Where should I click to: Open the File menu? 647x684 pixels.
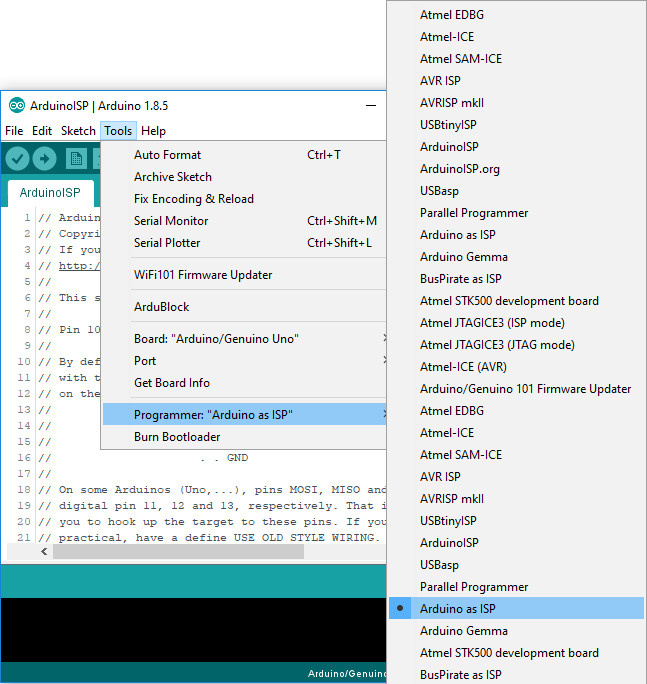(14, 131)
